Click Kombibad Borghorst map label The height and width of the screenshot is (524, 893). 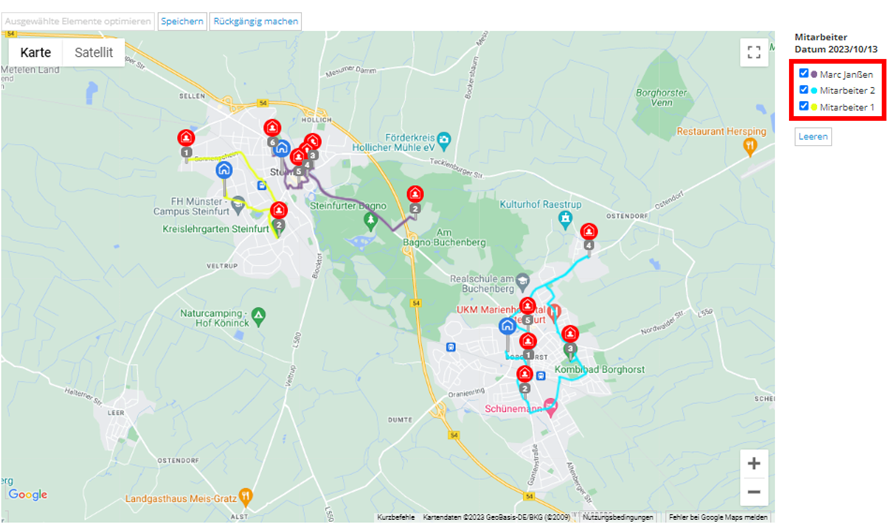point(600,369)
